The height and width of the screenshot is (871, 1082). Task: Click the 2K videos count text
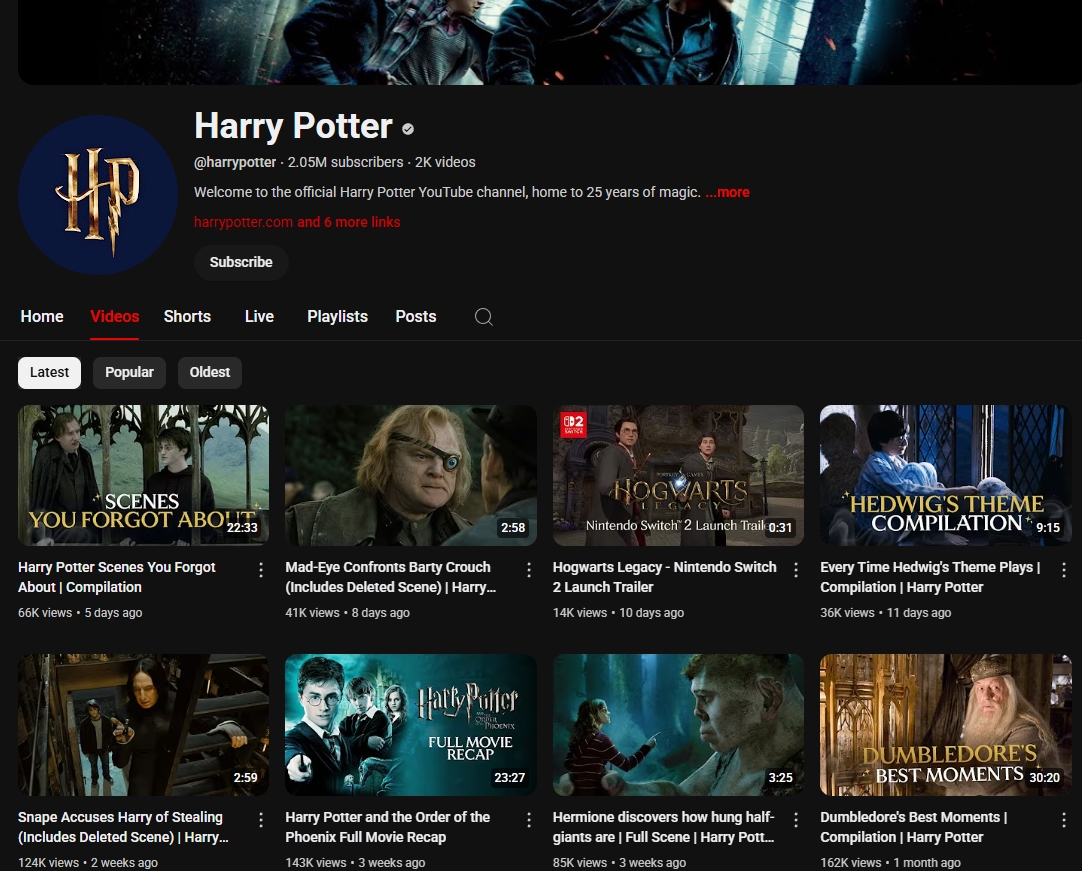tap(445, 162)
